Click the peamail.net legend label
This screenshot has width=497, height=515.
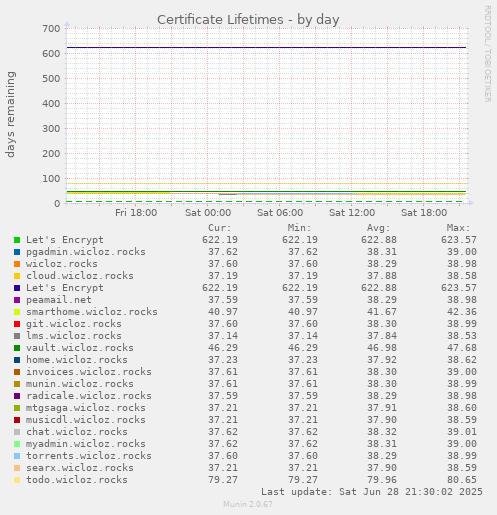click(x=59, y=300)
